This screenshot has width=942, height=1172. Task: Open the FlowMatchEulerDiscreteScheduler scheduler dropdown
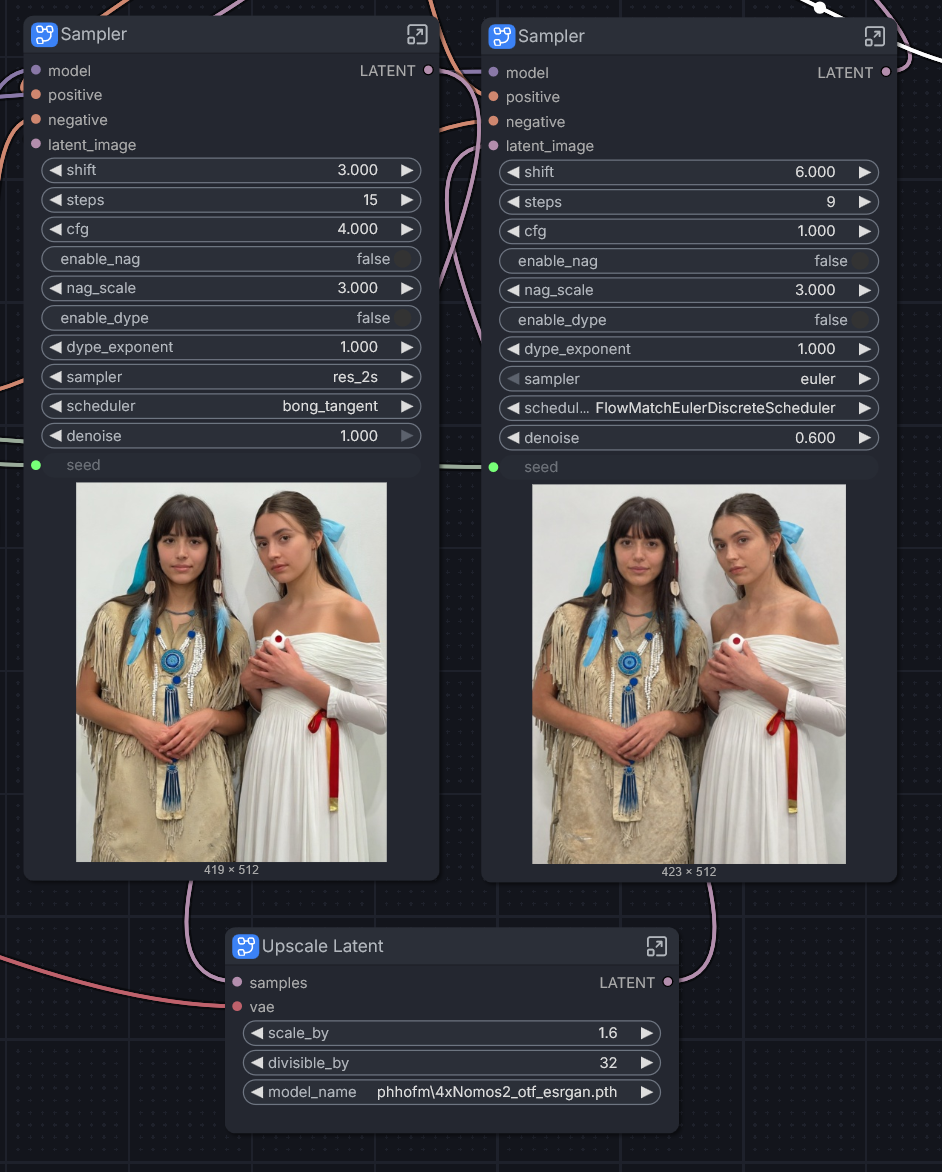click(x=689, y=408)
